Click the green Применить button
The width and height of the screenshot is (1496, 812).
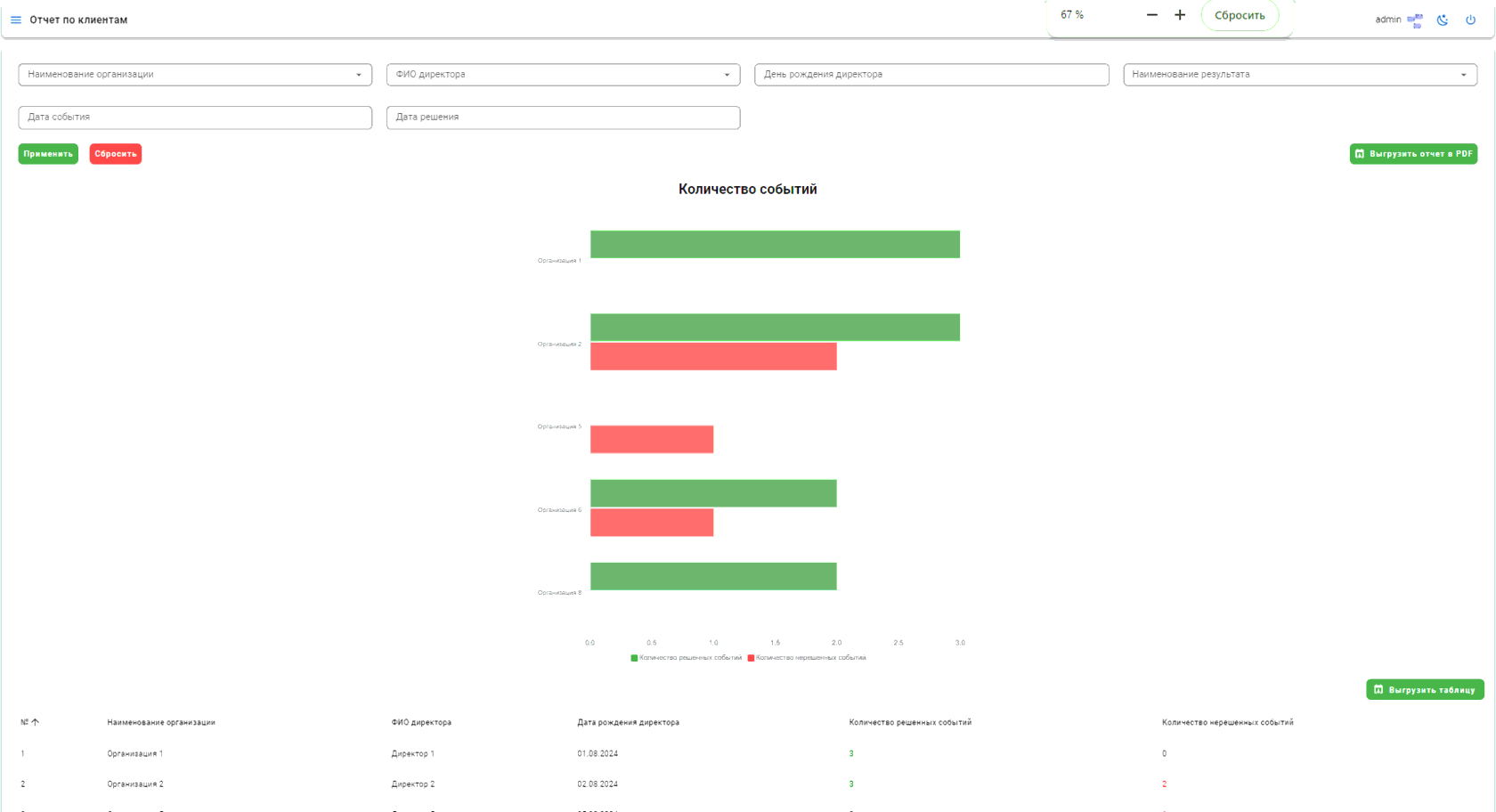point(48,154)
